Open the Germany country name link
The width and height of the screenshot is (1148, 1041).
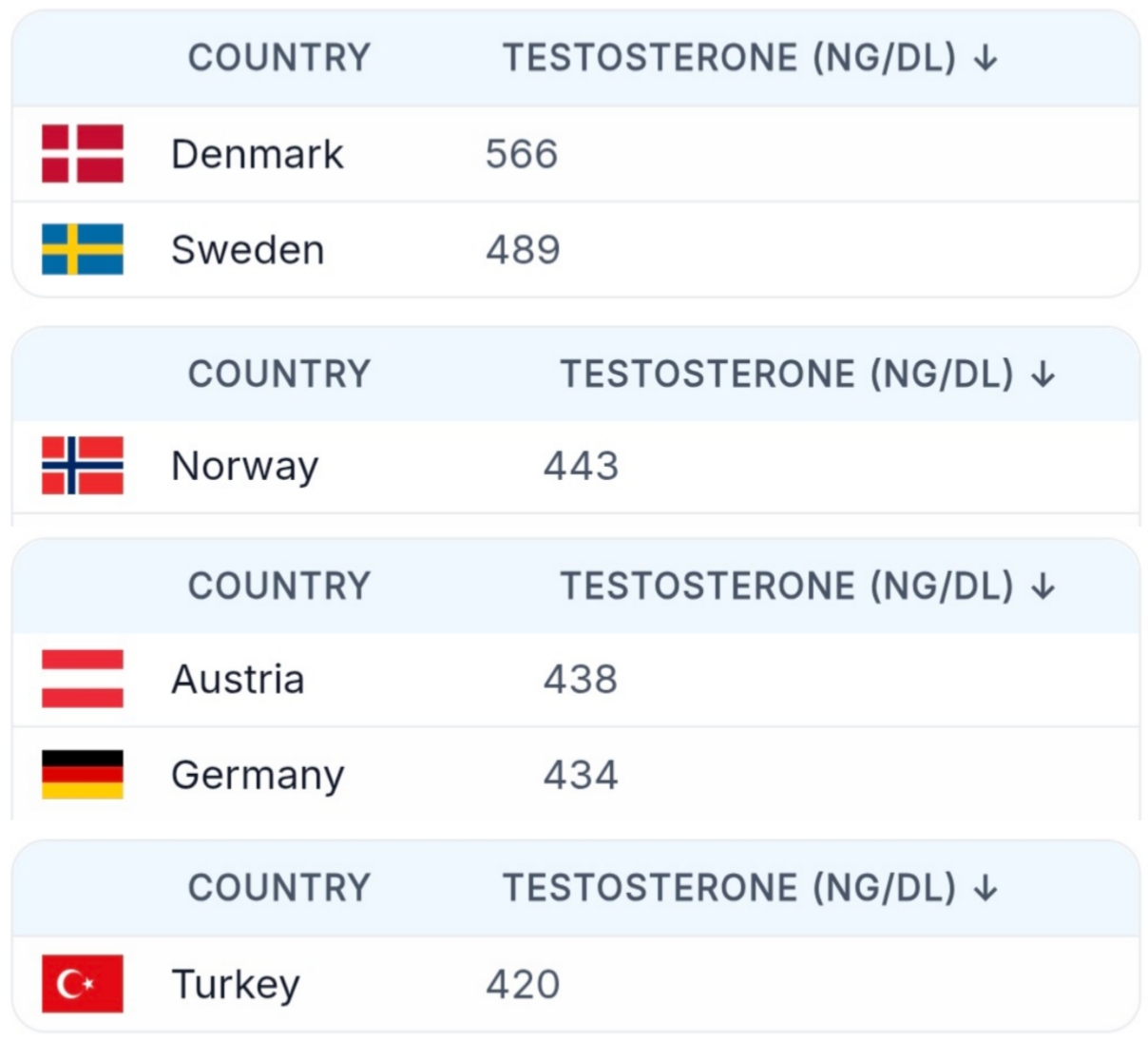pyautogui.click(x=258, y=776)
